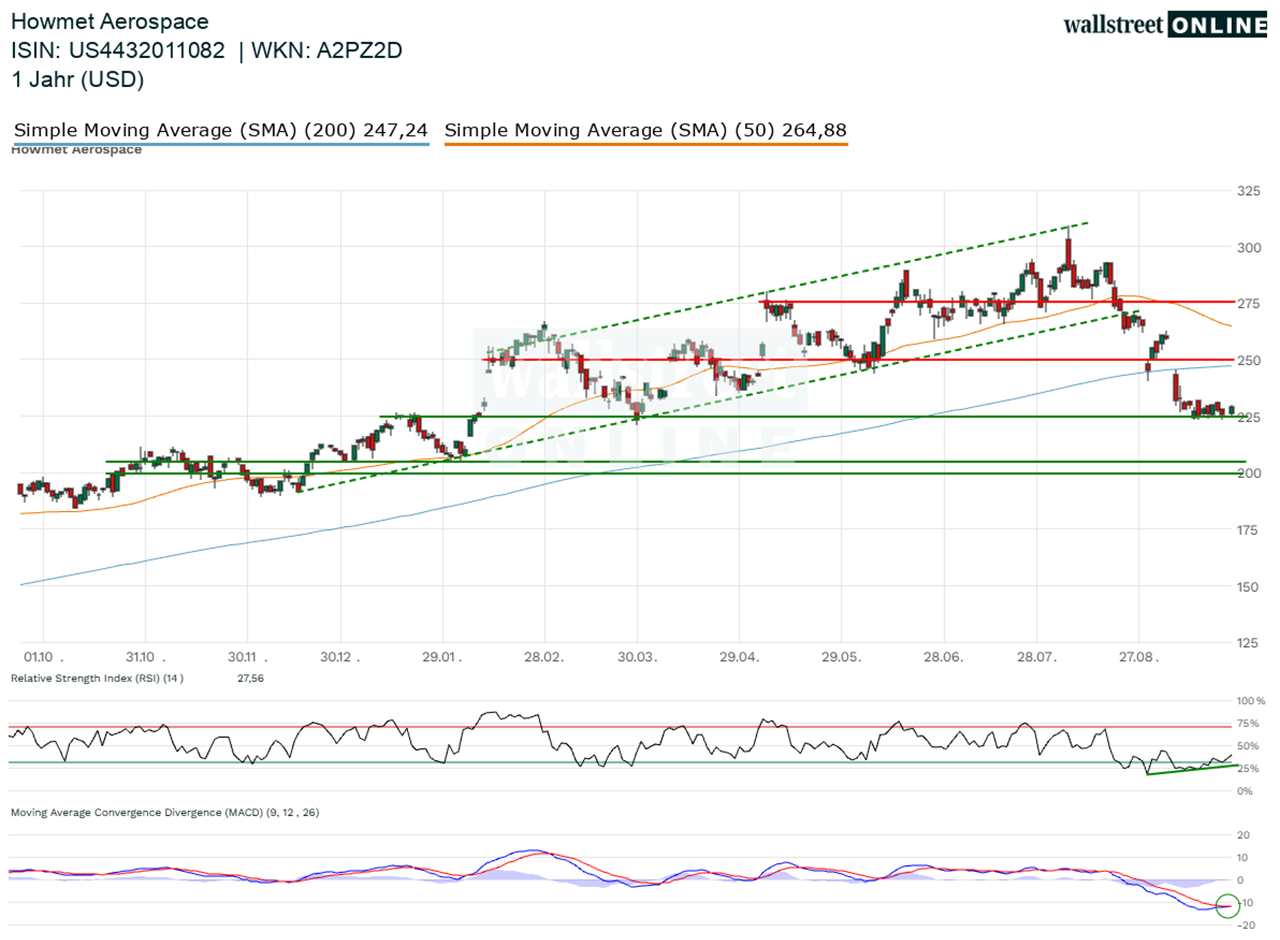Click the 50% RSI axis label
The image size is (1280, 940).
pos(1249,746)
